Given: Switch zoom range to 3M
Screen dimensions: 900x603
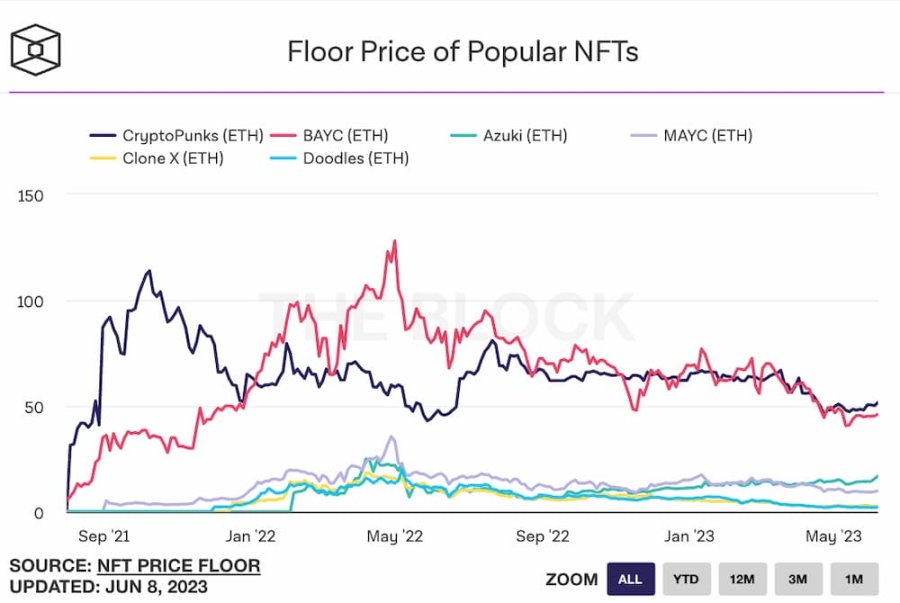Looking at the screenshot, I should pos(799,578).
